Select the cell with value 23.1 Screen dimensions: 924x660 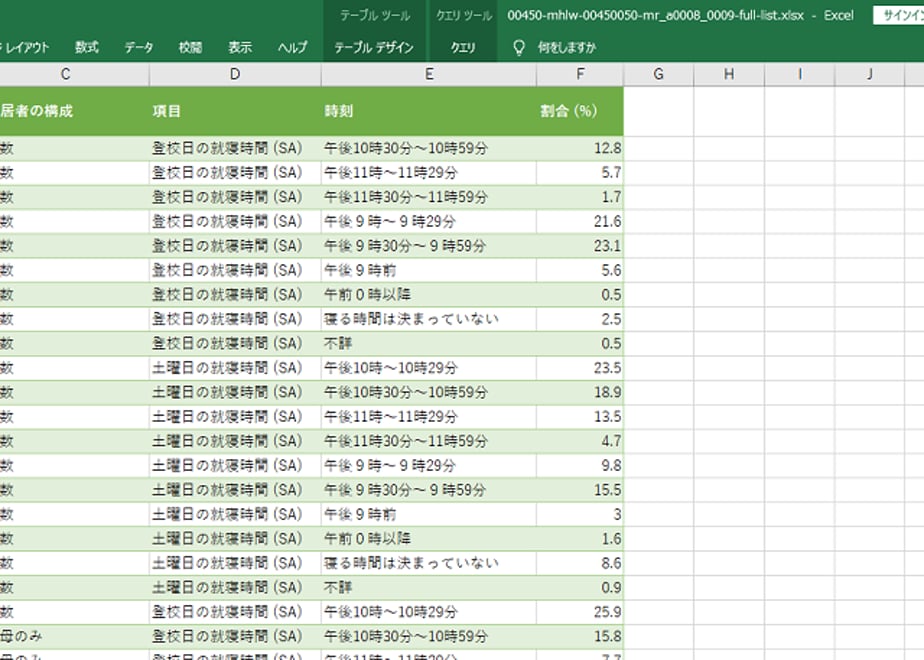580,246
